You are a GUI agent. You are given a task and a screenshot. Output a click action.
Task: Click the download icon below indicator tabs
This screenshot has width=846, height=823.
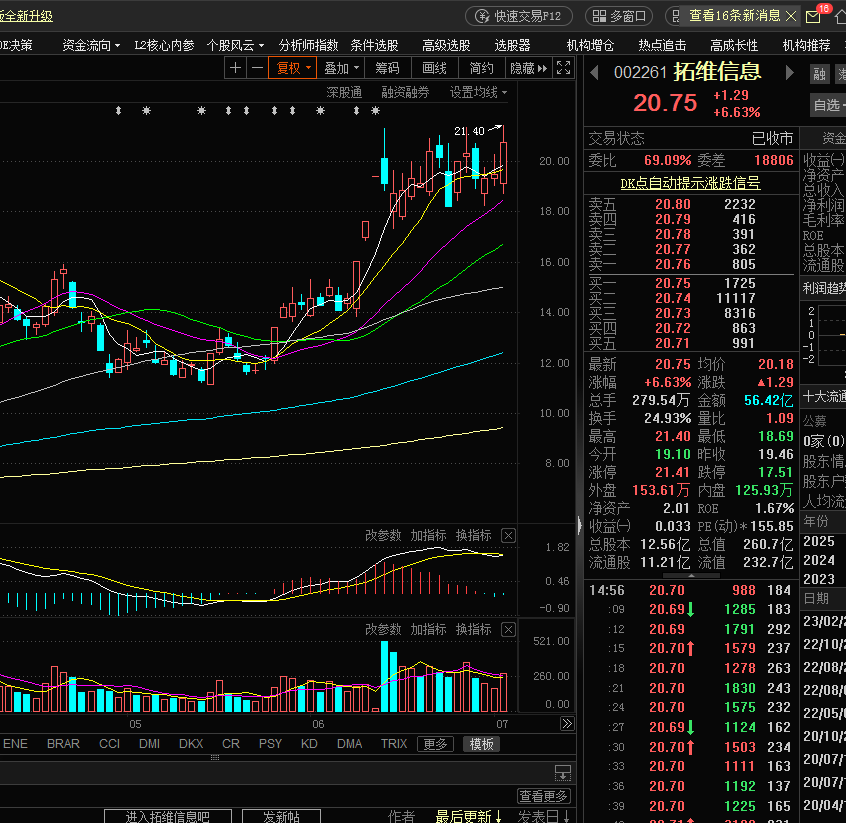563,773
